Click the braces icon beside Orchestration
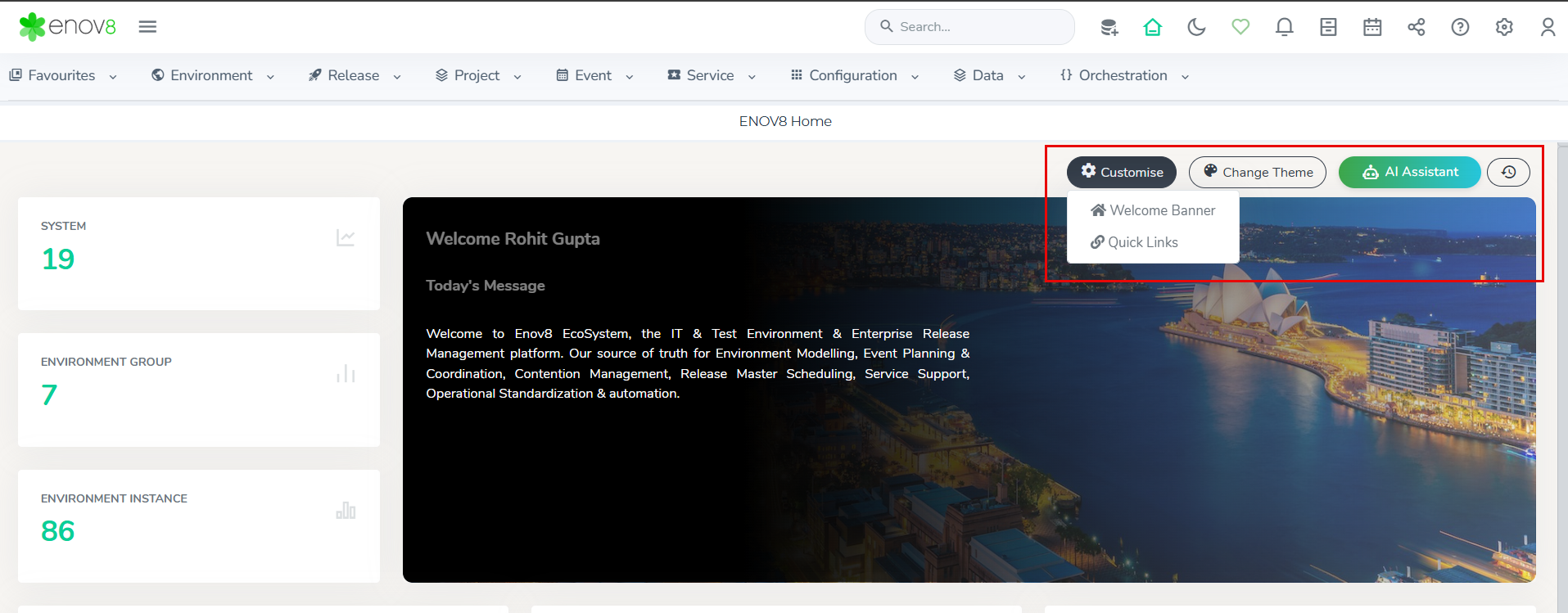The image size is (1568, 613). click(1066, 75)
